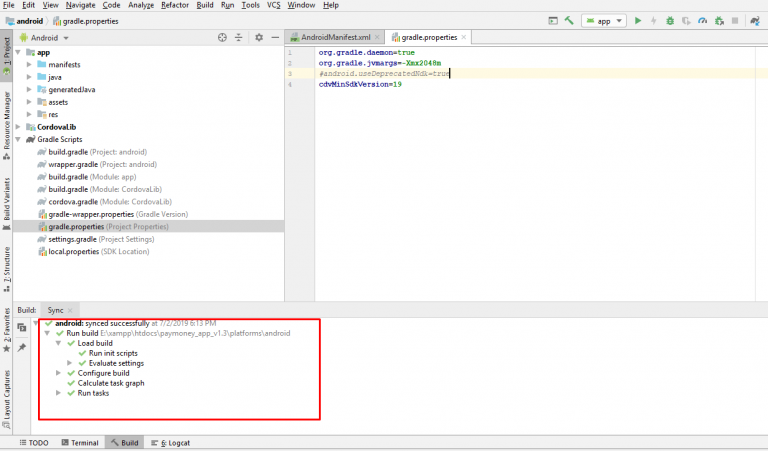The width and height of the screenshot is (768, 451).
Task: Hide the Project panel with minimize icon
Action: (275, 37)
